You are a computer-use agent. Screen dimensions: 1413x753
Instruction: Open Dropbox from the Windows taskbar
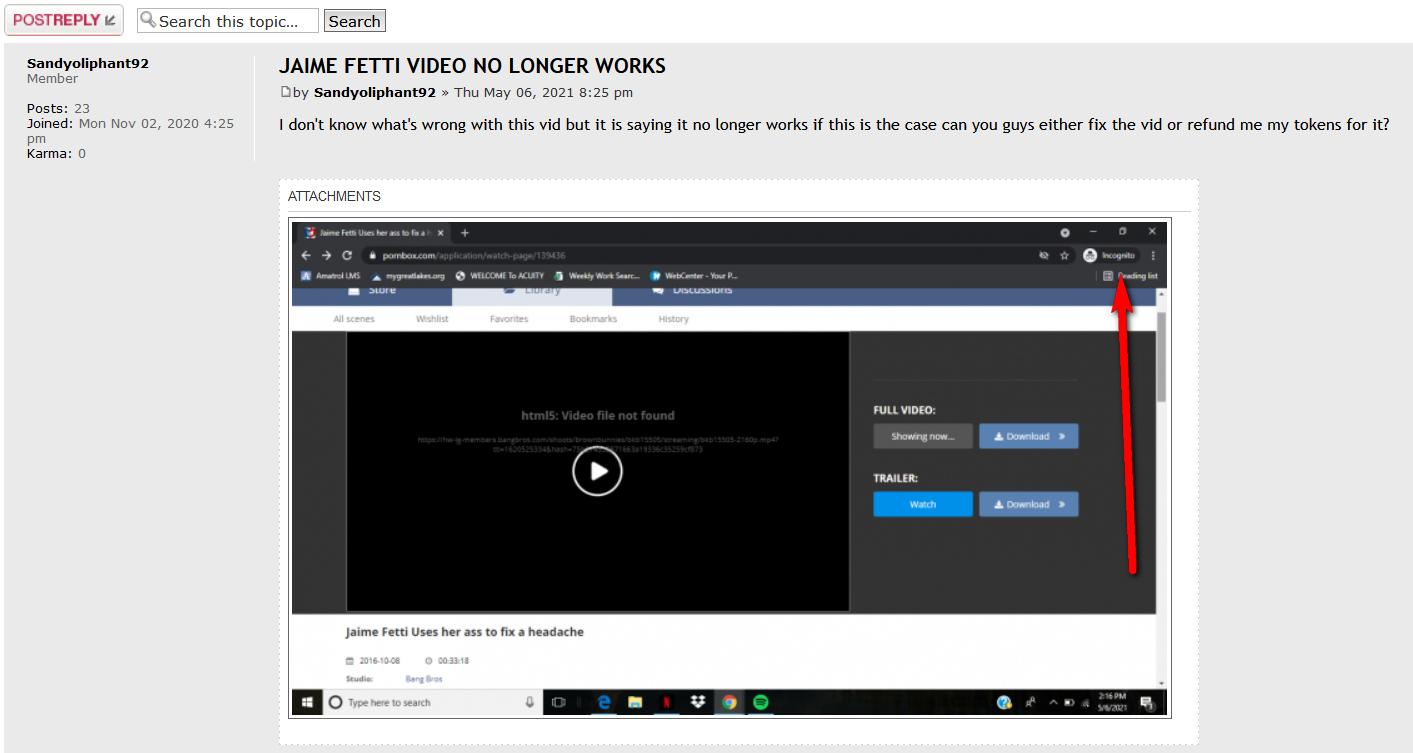[x=697, y=702]
